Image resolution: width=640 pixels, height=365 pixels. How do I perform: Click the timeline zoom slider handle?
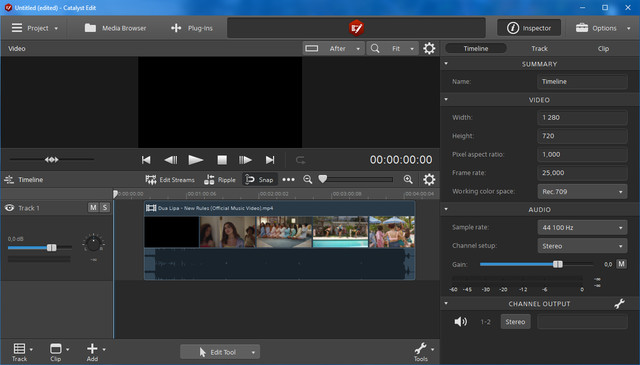(322, 179)
